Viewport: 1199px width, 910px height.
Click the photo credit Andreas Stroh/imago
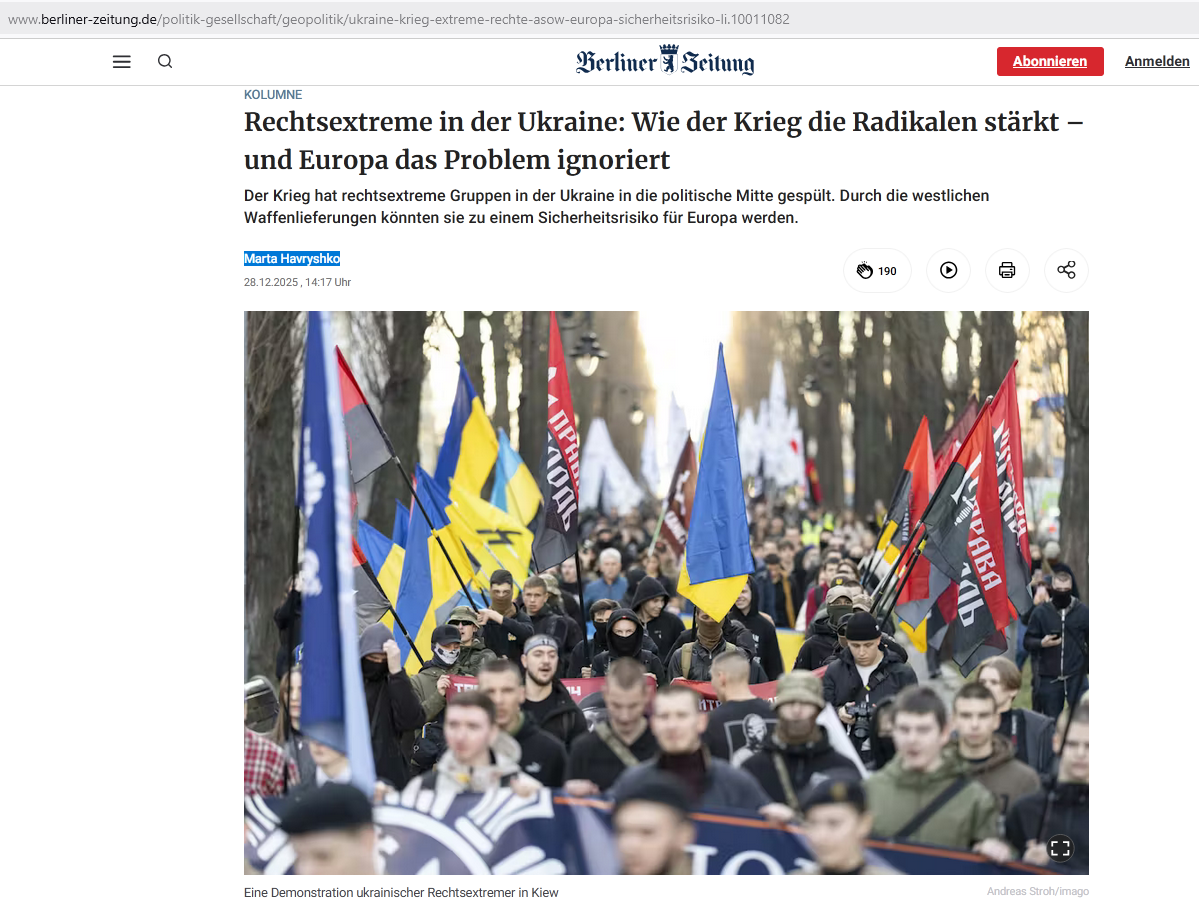coord(1038,892)
